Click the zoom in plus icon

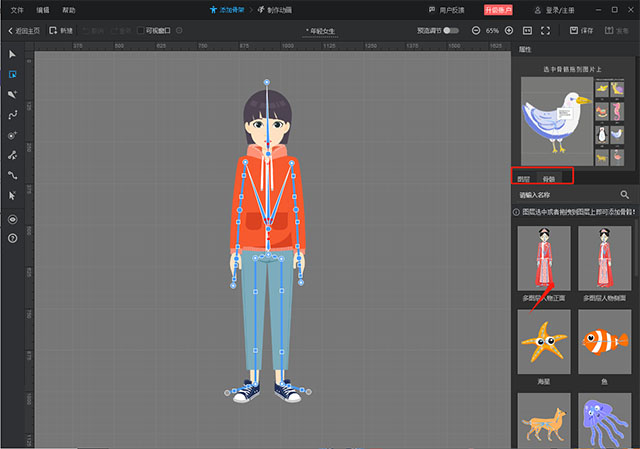pyautogui.click(x=509, y=31)
